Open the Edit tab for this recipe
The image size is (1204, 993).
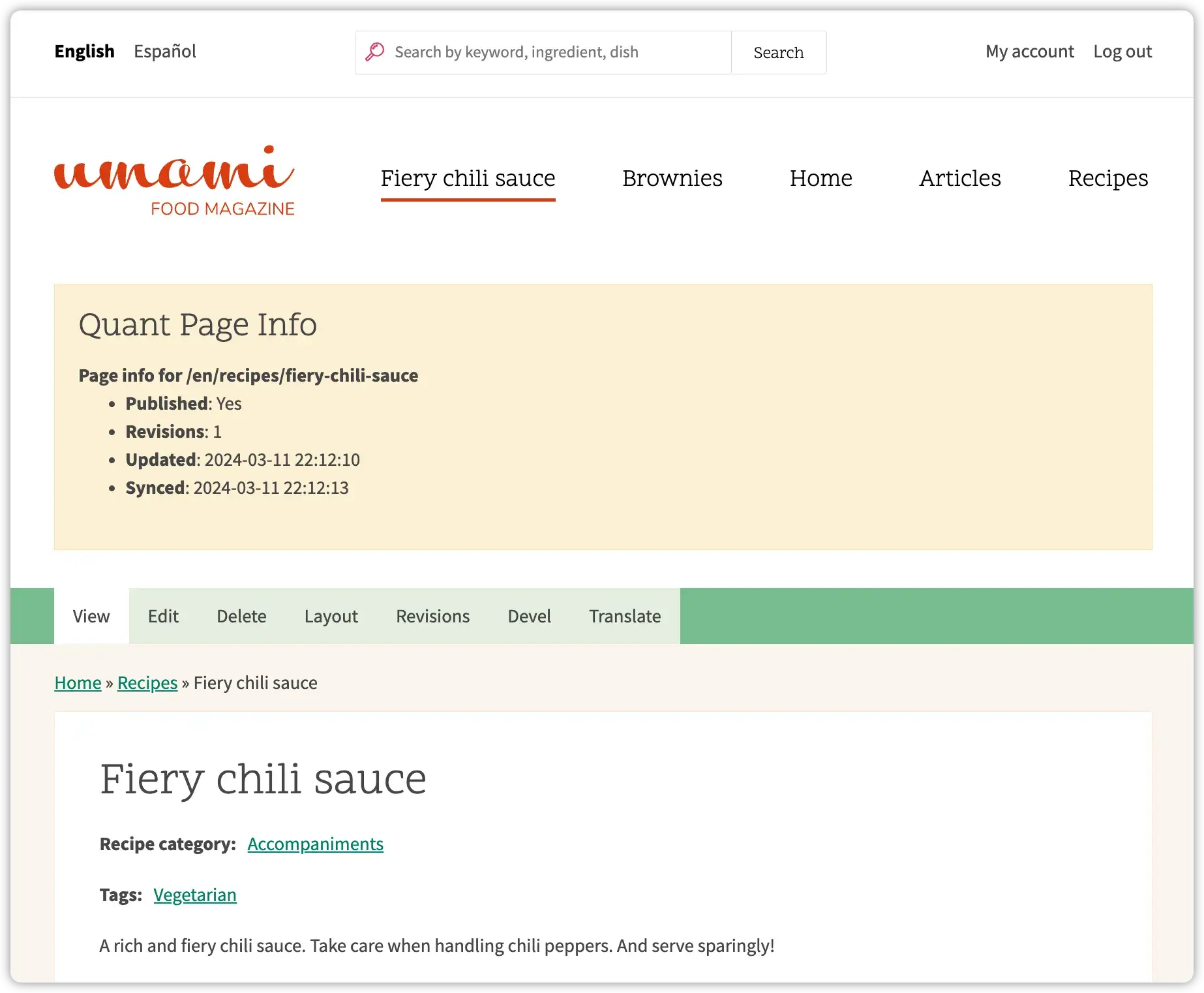click(163, 616)
